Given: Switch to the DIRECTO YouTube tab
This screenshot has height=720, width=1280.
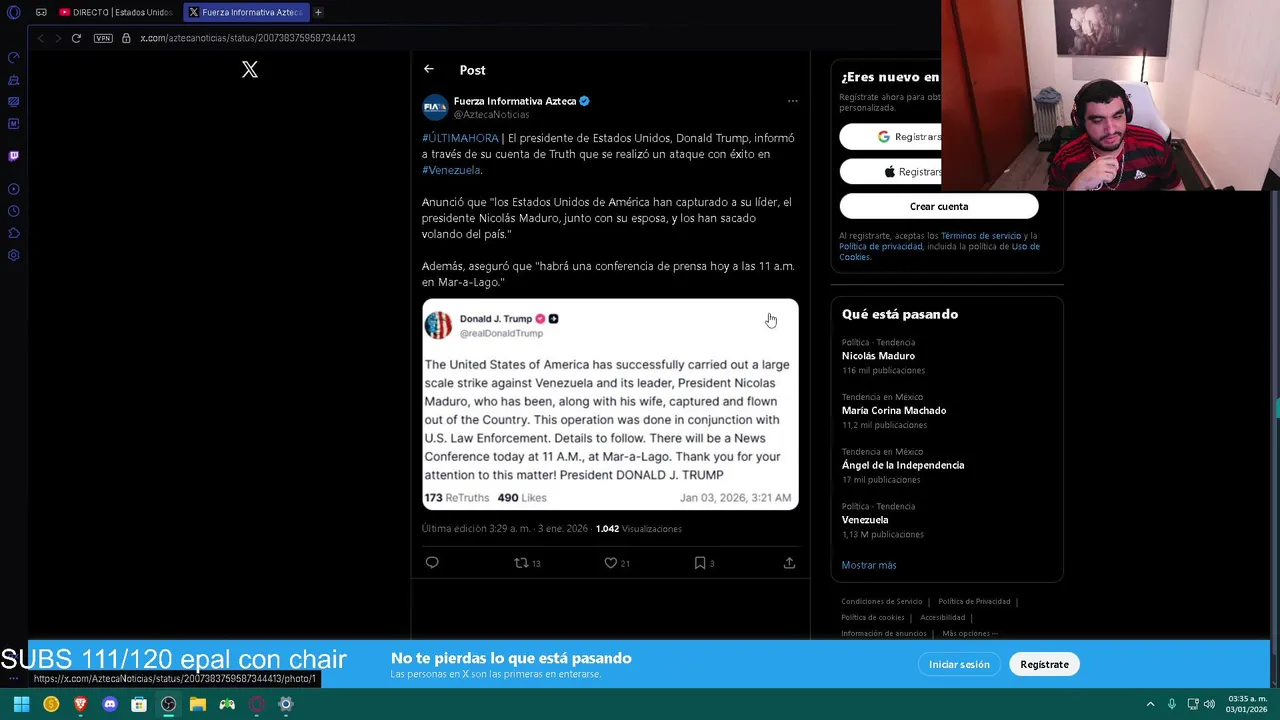Looking at the screenshot, I should point(115,12).
